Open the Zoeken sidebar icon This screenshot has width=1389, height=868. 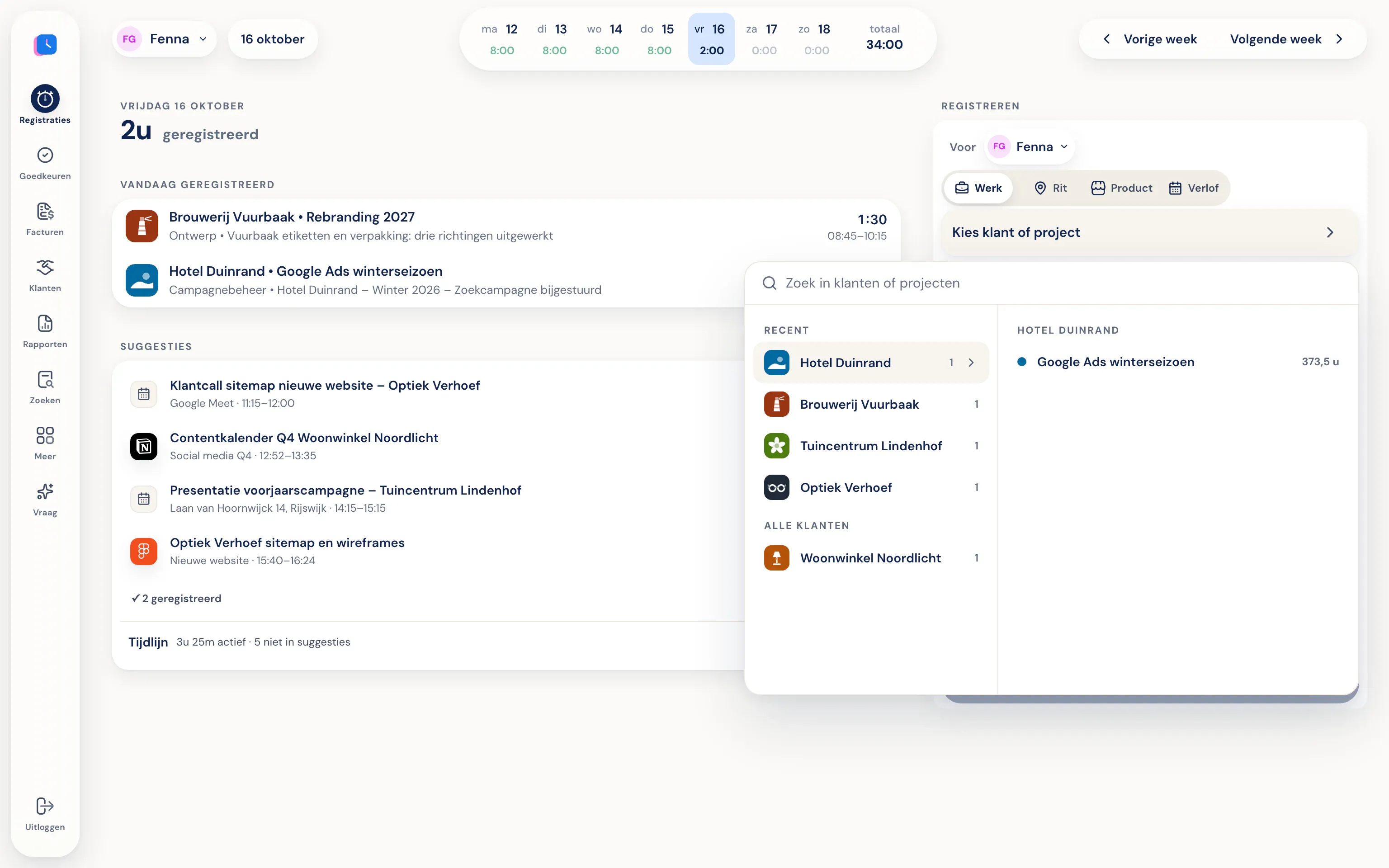click(45, 379)
